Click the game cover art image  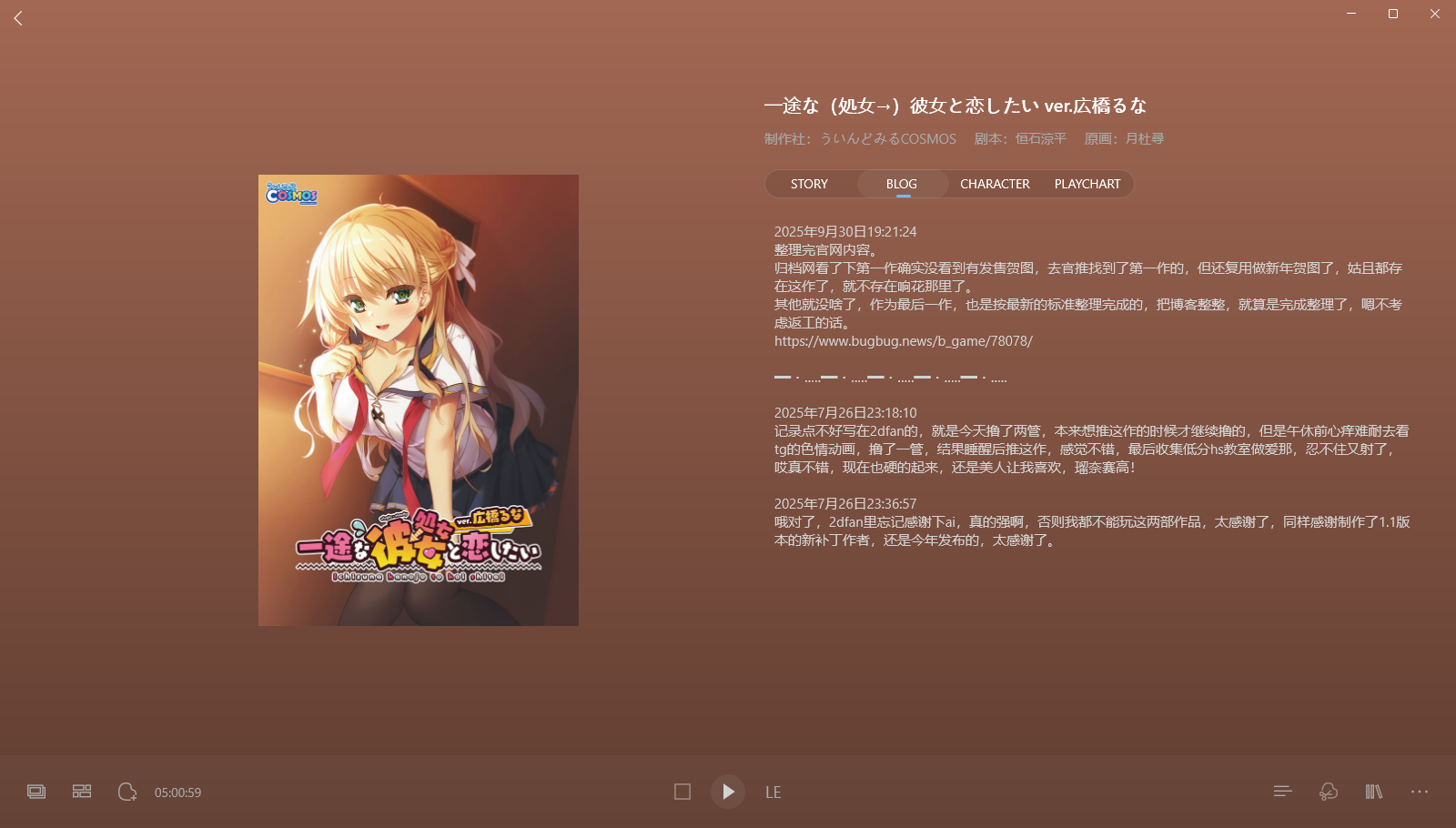419,400
